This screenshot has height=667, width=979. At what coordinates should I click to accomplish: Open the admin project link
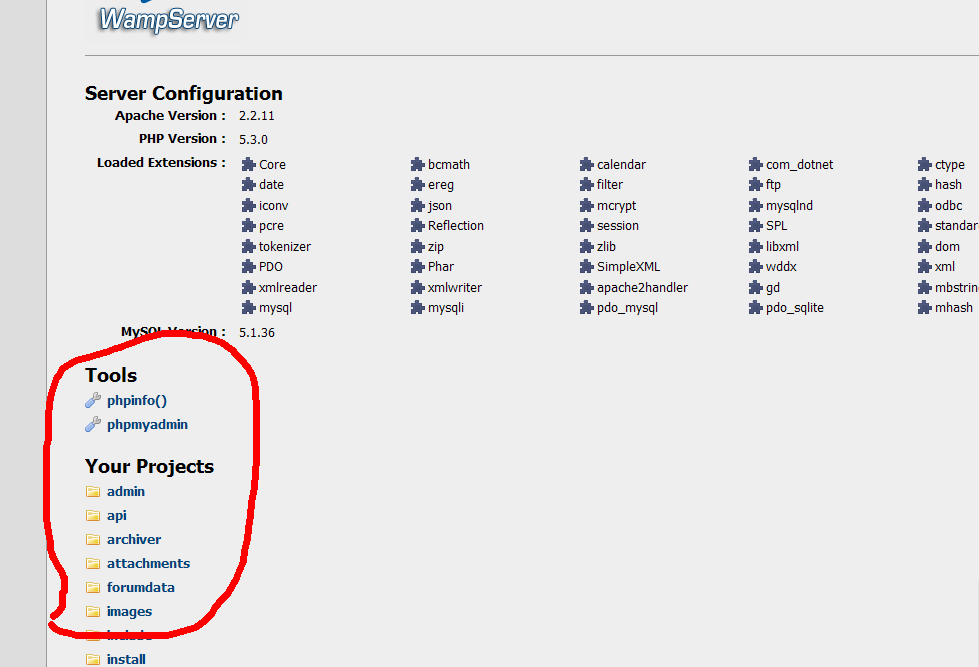point(125,492)
